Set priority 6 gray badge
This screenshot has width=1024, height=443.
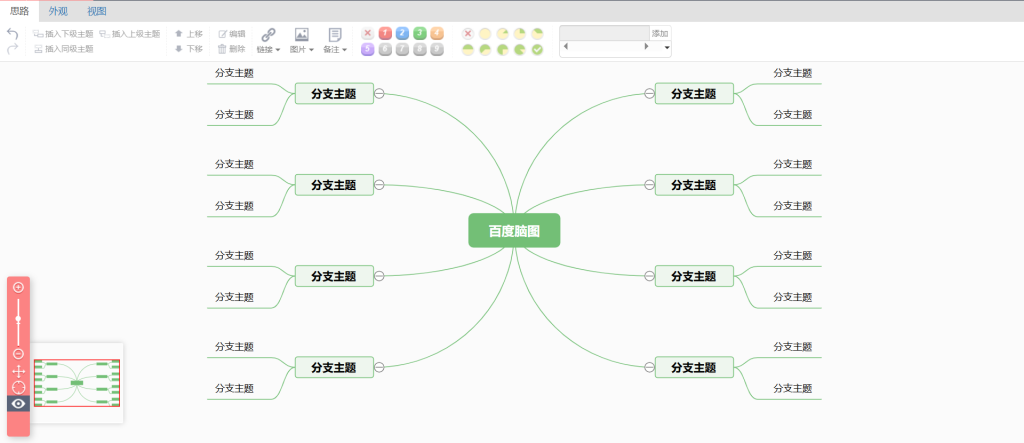[385, 50]
